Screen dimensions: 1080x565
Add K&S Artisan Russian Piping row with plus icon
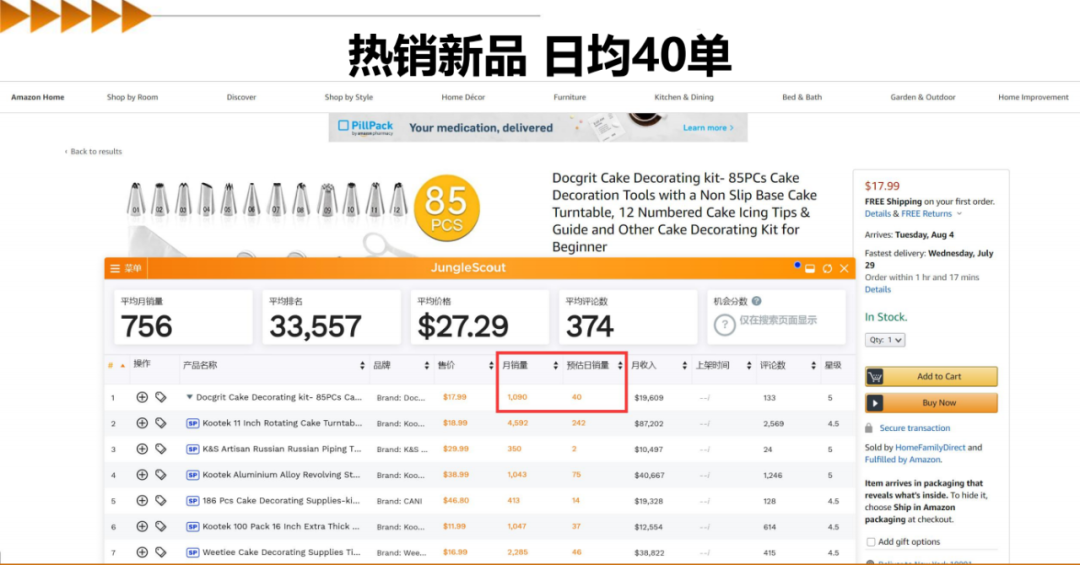(x=142, y=449)
